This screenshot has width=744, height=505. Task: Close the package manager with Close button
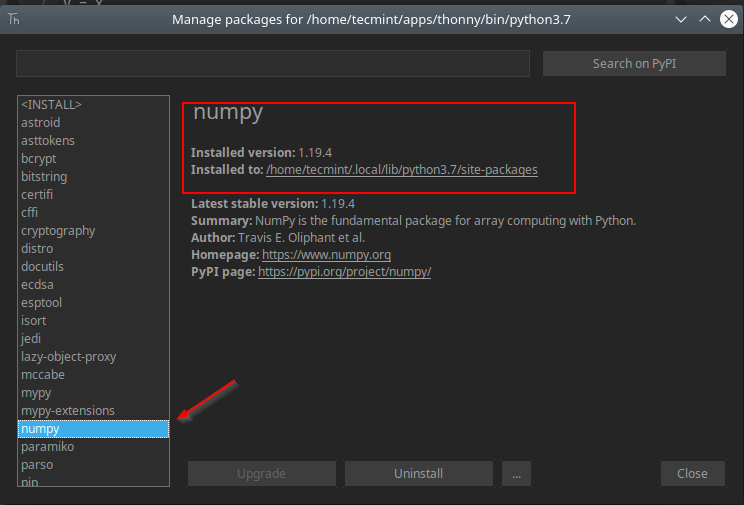click(692, 474)
